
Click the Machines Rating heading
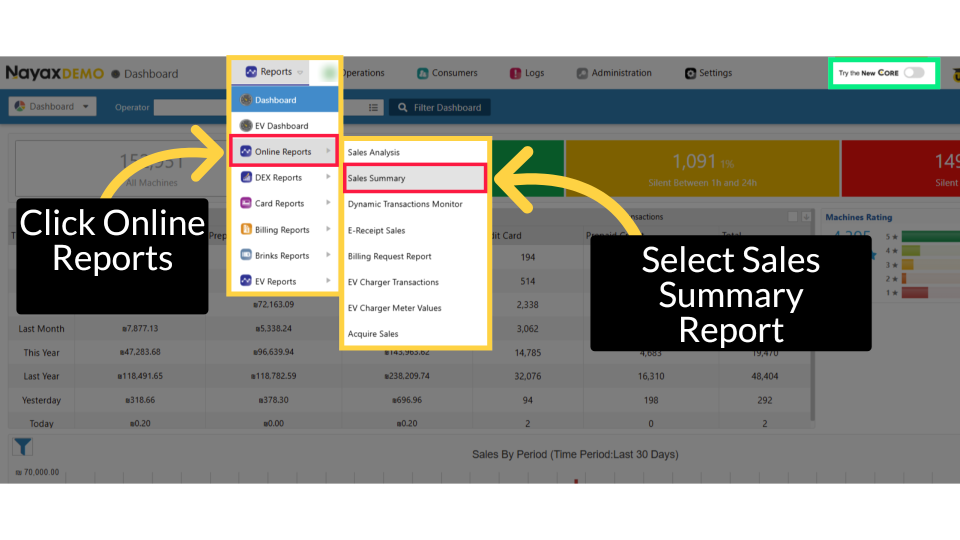858,217
